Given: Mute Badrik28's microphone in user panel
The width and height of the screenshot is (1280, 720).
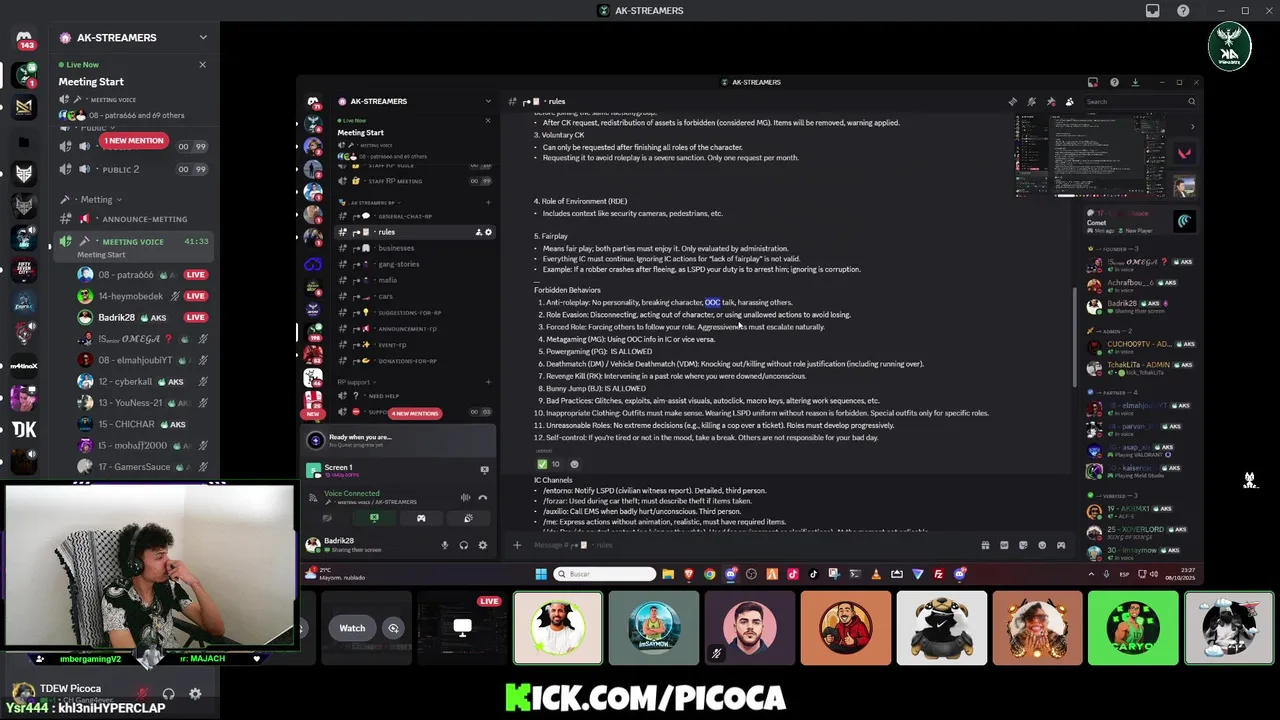Looking at the screenshot, I should [x=445, y=545].
